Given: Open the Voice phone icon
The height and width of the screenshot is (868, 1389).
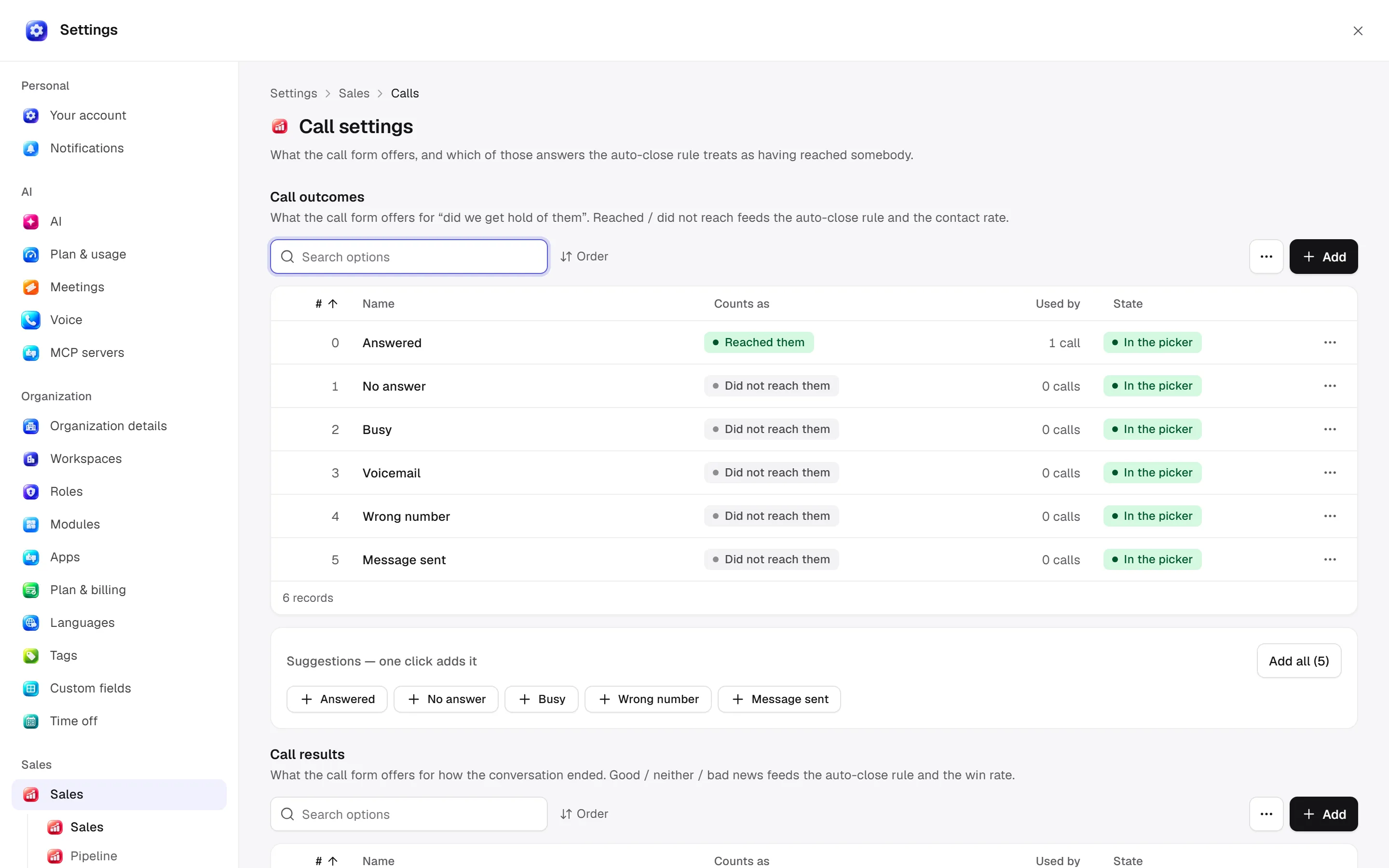Looking at the screenshot, I should click(31, 320).
